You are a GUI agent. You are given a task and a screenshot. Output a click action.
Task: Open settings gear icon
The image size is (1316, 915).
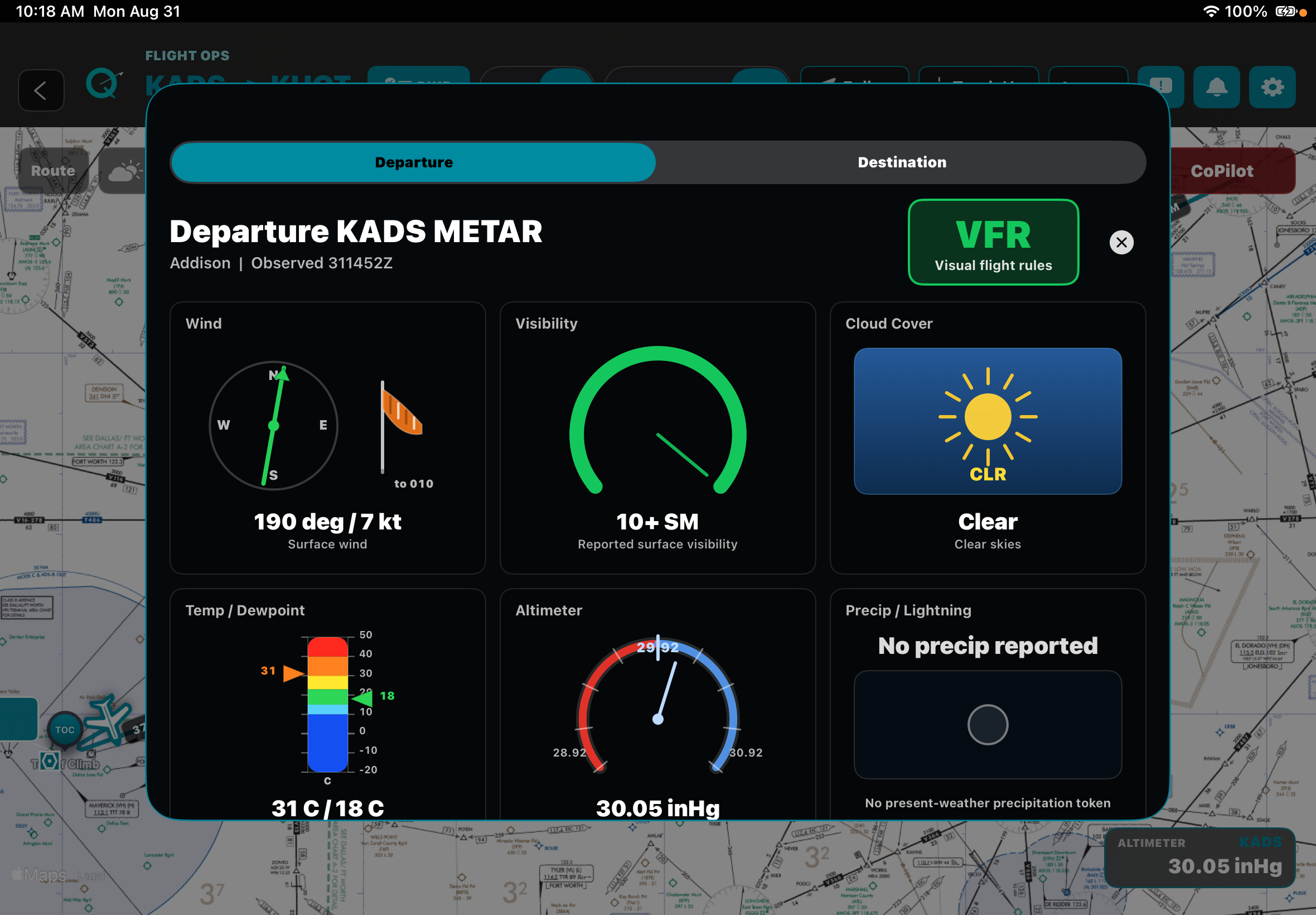pos(1271,87)
